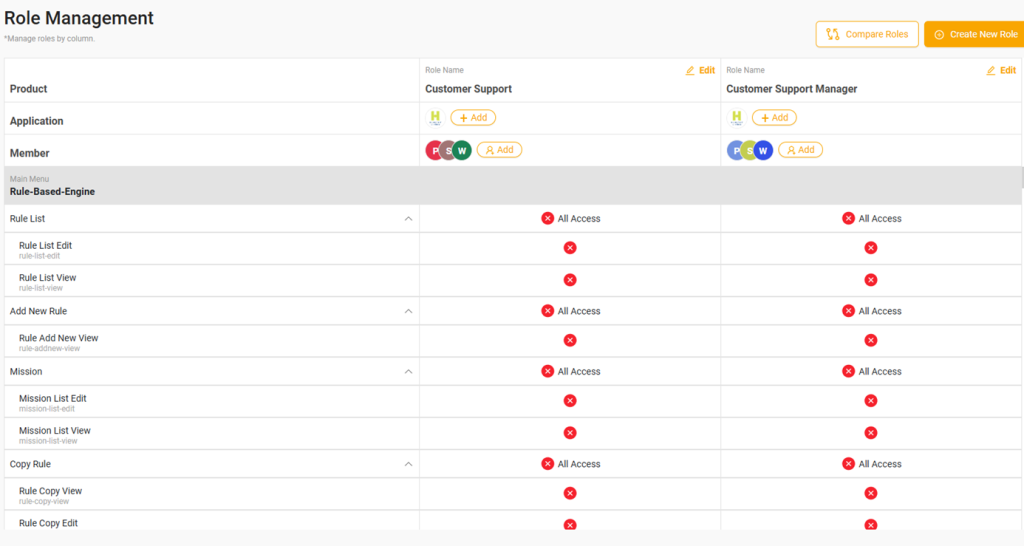Select the light-blue P avatar in Customer Support Manager
Viewport: 1024px width, 546px height.
pyautogui.click(x=735, y=150)
